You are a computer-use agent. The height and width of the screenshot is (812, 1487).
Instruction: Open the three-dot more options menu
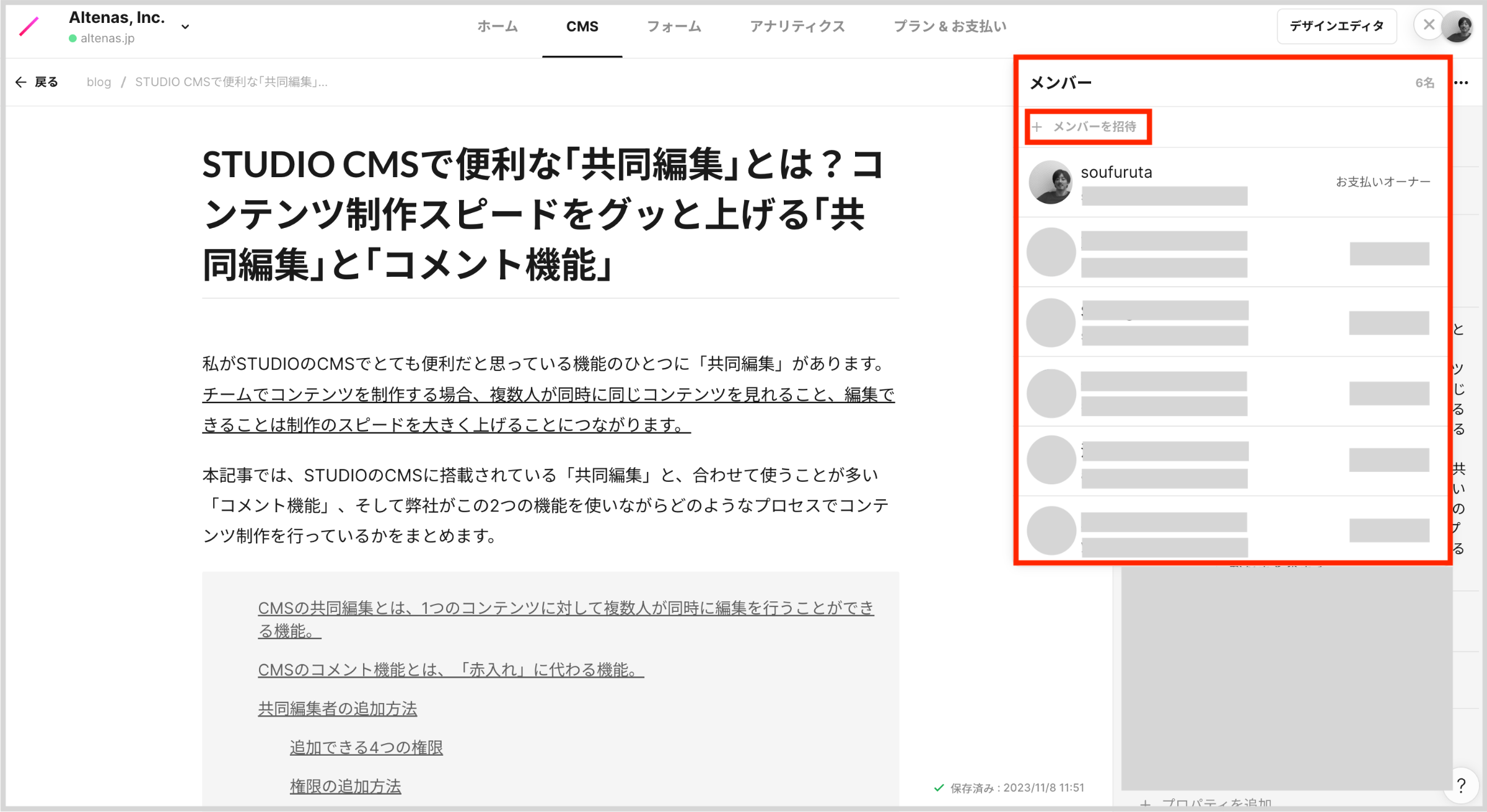[x=1462, y=83]
